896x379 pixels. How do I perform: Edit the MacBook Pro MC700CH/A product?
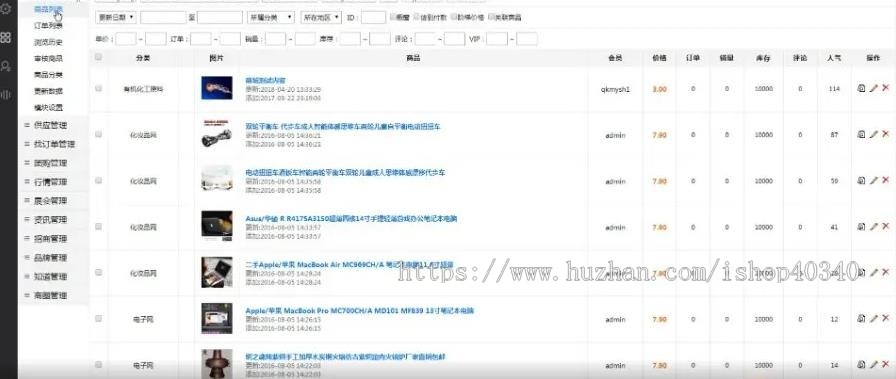[873, 318]
